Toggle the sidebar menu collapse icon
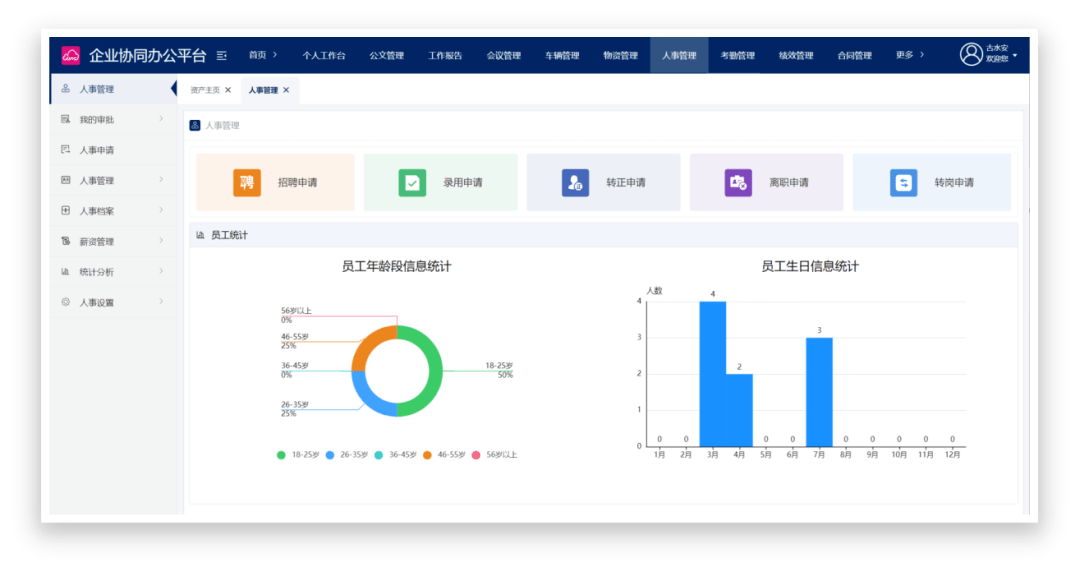Screen dimensions: 1080x572 point(222,55)
